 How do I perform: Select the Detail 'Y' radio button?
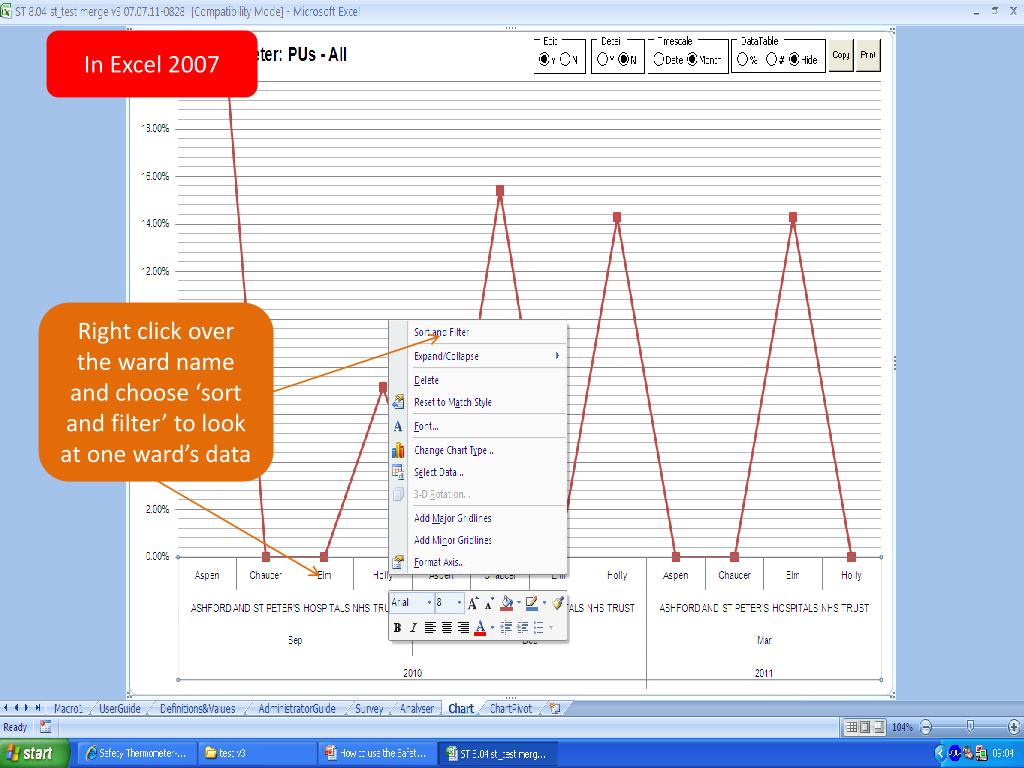(602, 59)
